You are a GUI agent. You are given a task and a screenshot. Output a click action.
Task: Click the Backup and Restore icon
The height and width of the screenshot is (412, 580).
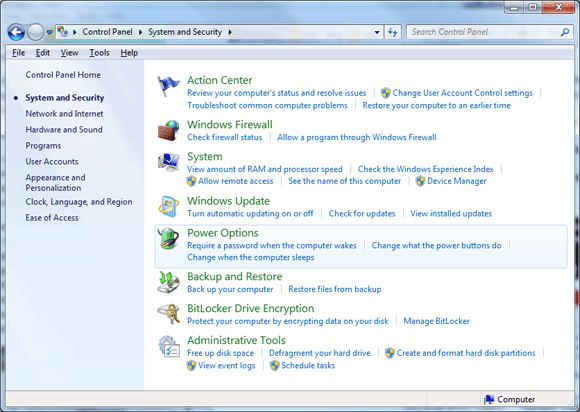pyautogui.click(x=168, y=282)
